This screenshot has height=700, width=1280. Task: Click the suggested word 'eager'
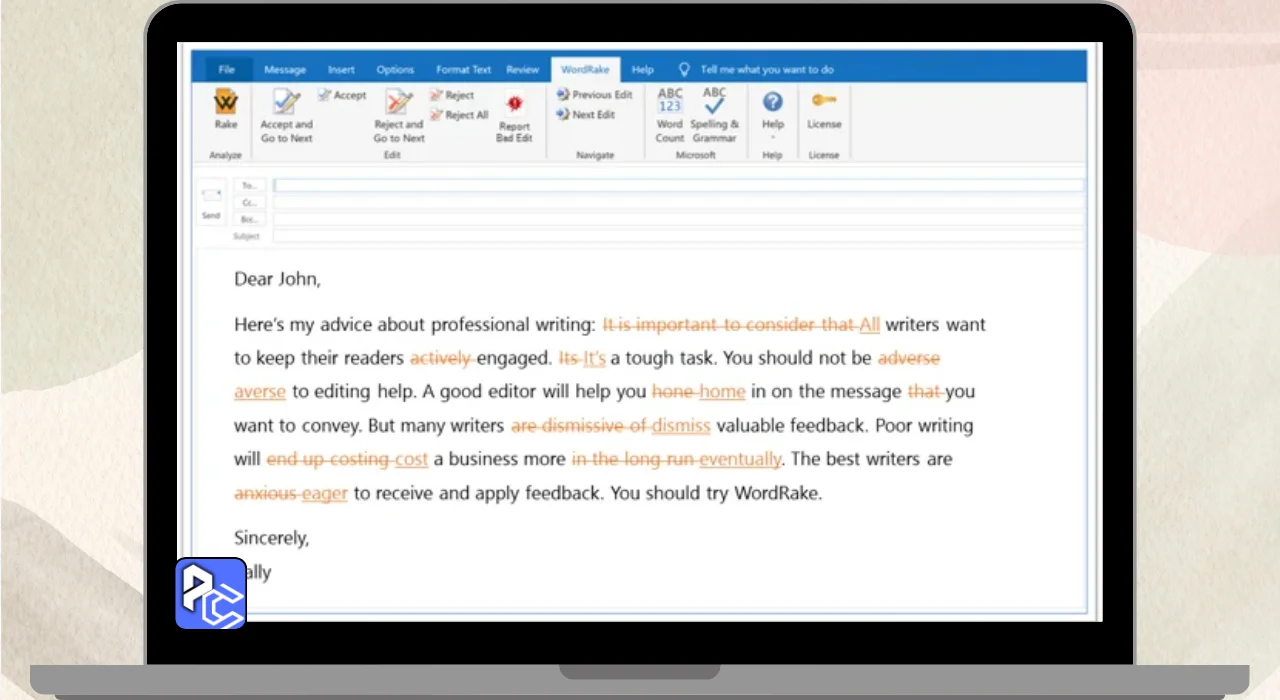click(x=324, y=494)
